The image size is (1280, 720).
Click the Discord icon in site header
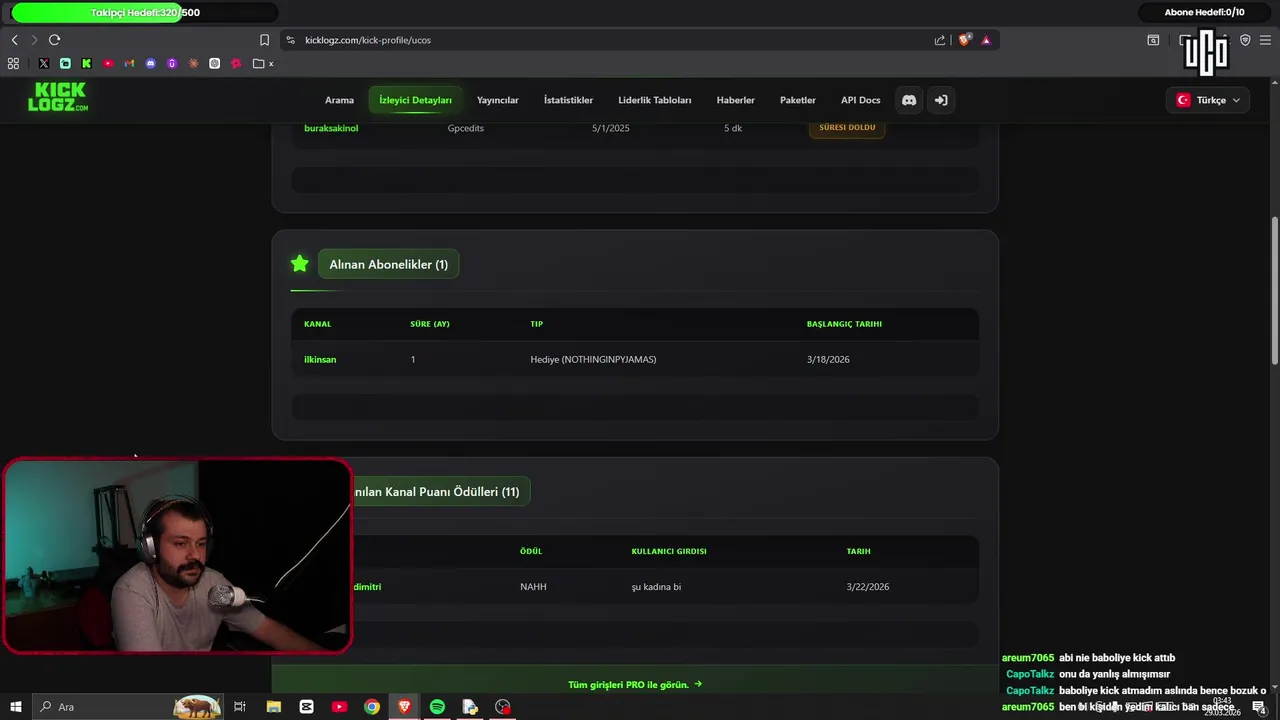pos(909,100)
